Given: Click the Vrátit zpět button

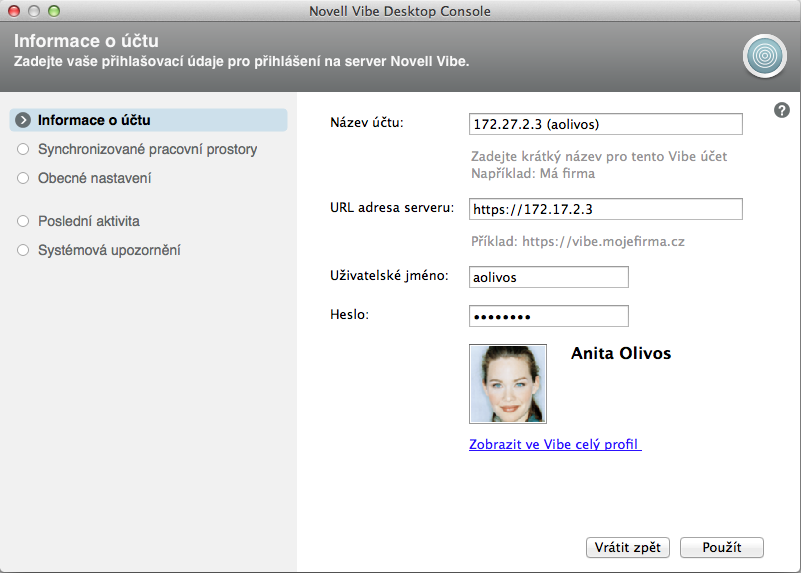Looking at the screenshot, I should click(x=627, y=547).
